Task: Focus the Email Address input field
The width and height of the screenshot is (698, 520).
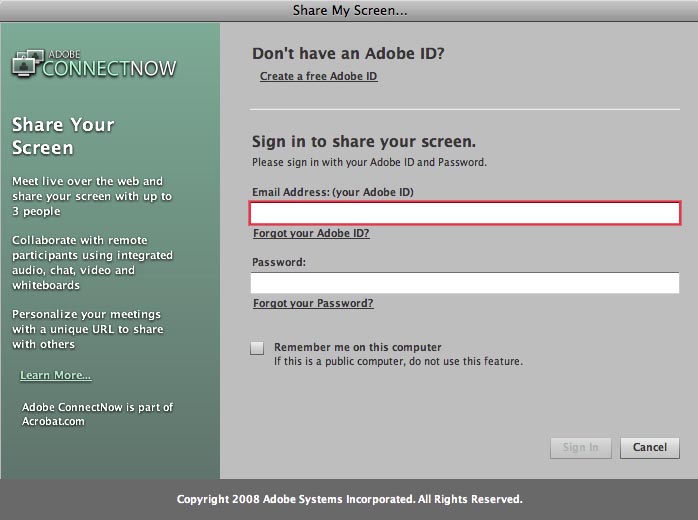Action: [x=465, y=213]
